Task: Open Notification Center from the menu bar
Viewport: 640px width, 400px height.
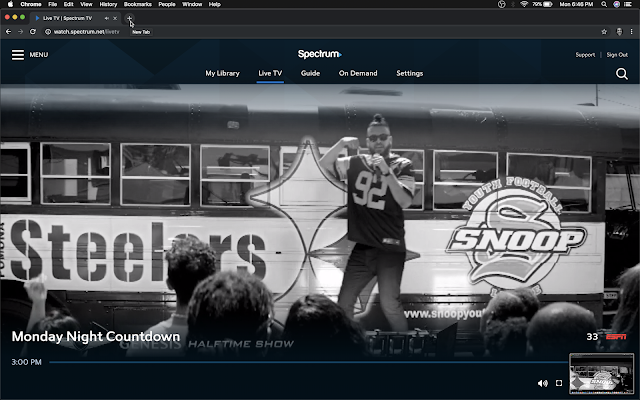Action: (629, 4)
